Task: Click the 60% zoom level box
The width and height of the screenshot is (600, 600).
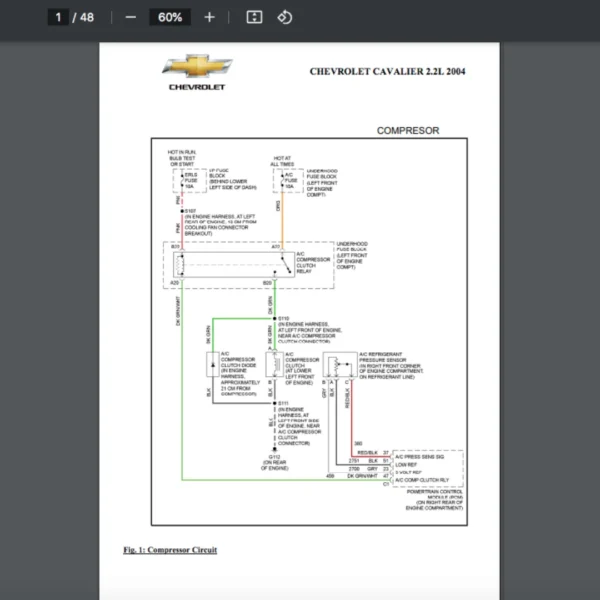Action: tap(169, 17)
